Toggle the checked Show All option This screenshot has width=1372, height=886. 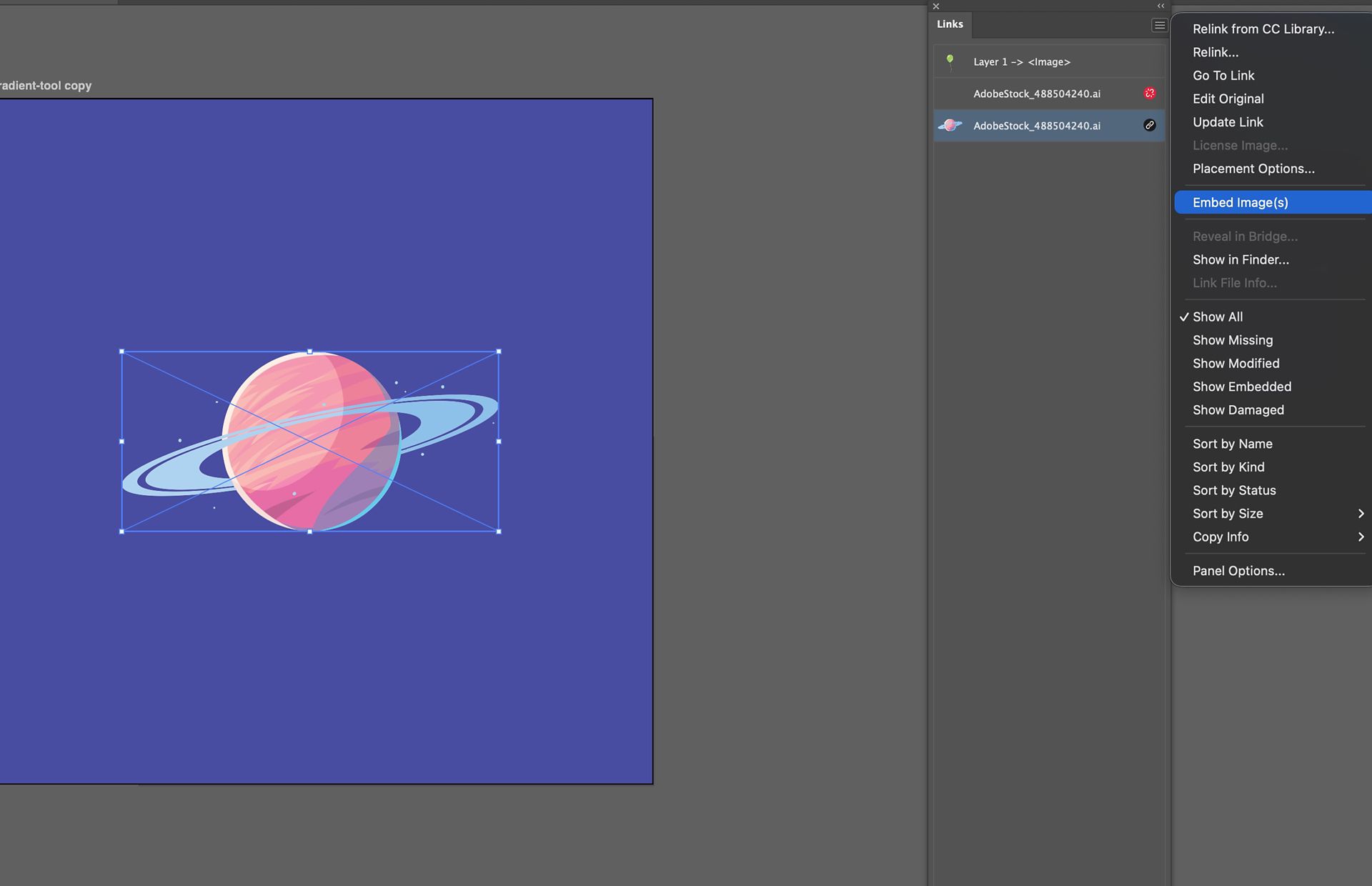point(1217,317)
